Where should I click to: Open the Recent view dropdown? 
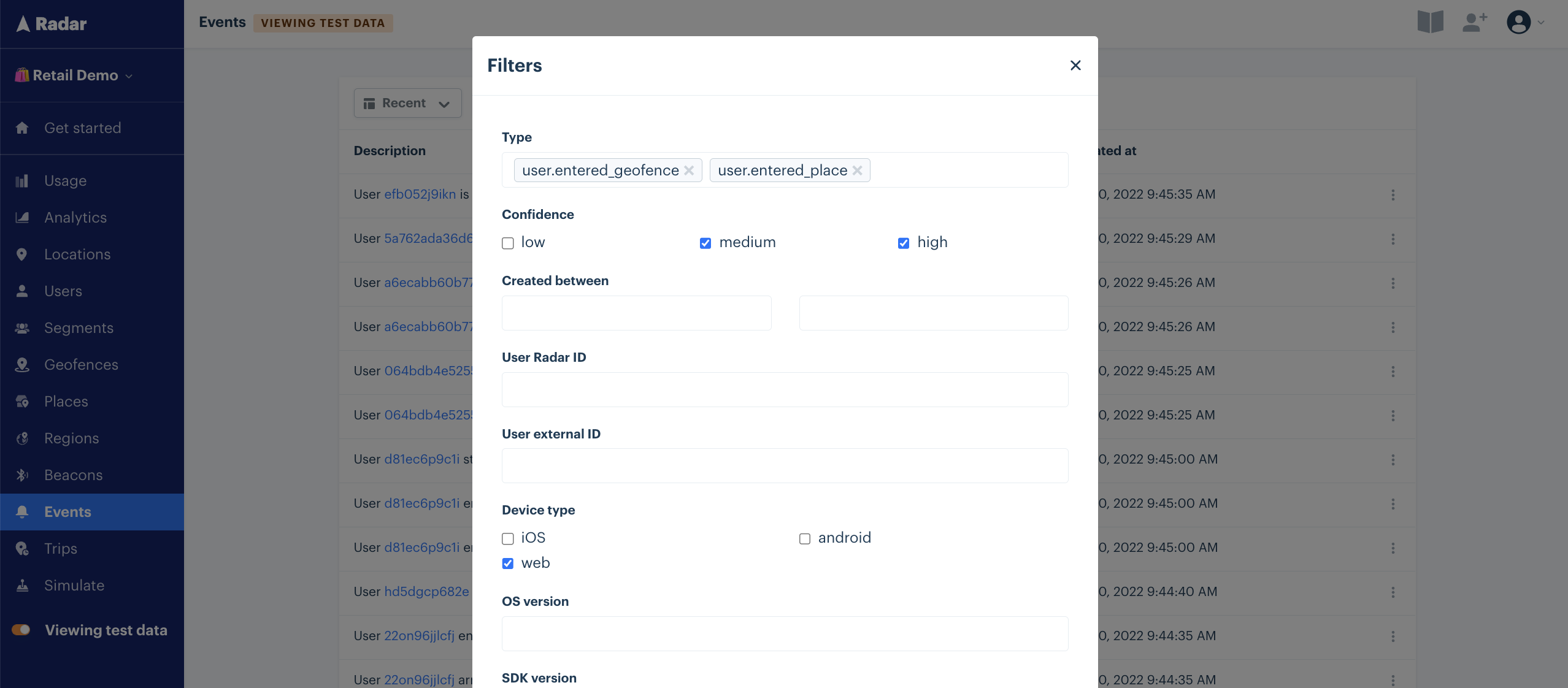pos(407,103)
